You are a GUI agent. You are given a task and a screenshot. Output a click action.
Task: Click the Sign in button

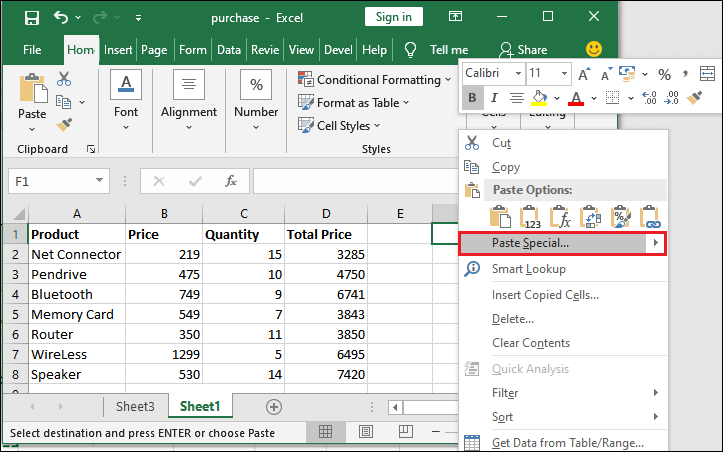tap(393, 17)
